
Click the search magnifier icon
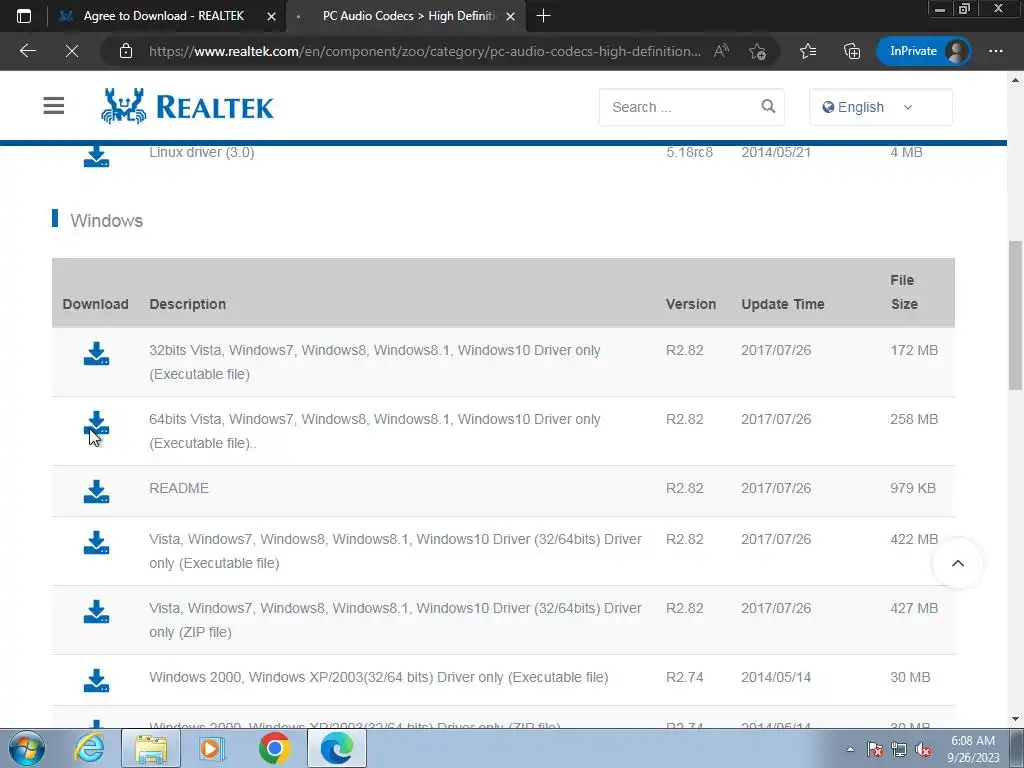point(768,106)
